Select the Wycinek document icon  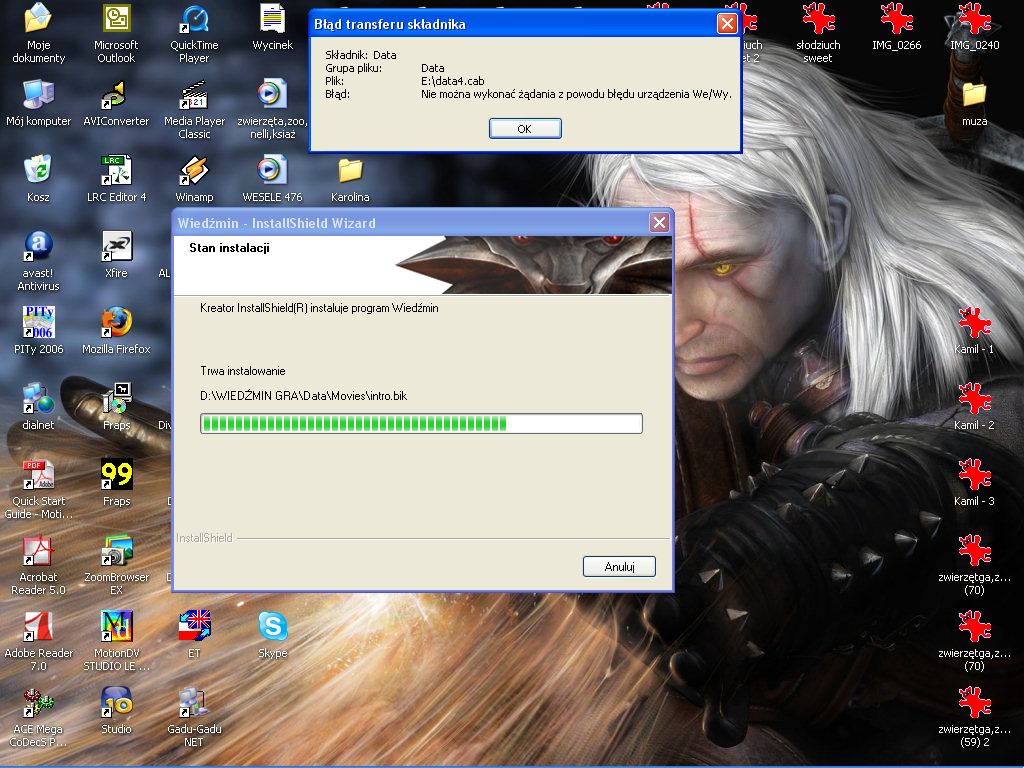click(x=272, y=27)
